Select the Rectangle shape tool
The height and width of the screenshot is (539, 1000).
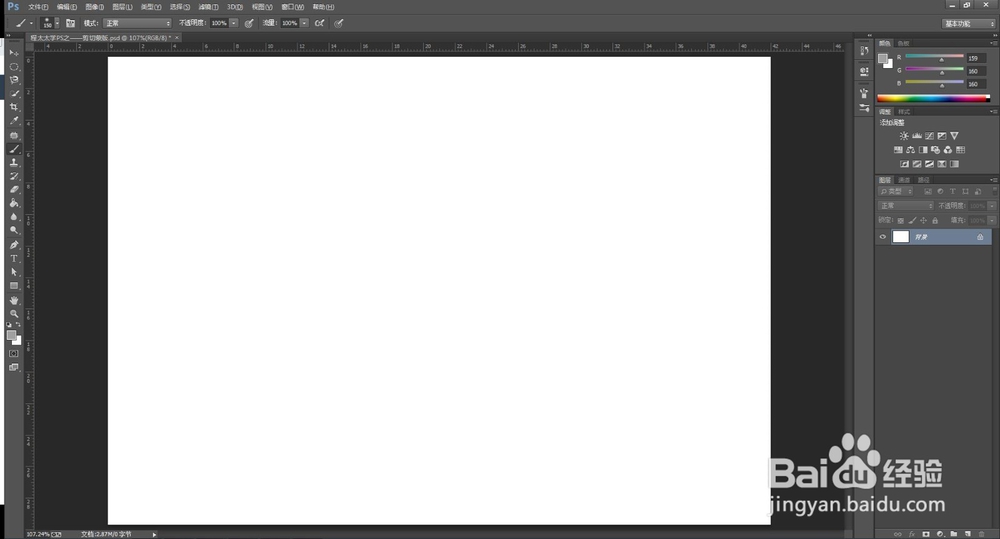click(14, 286)
